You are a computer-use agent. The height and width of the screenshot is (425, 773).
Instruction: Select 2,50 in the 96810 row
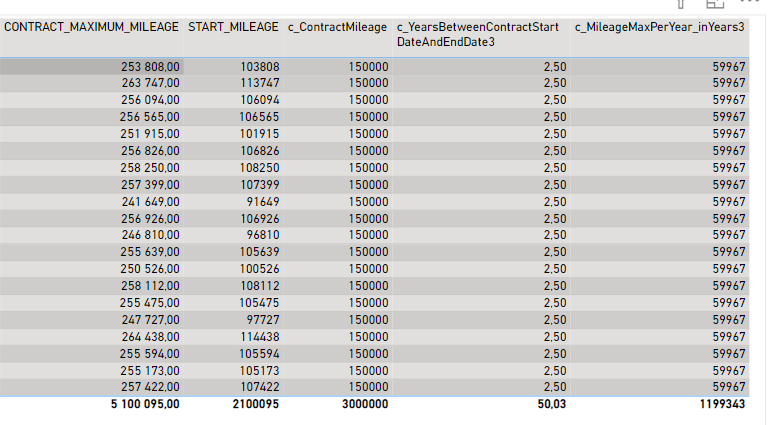point(555,235)
